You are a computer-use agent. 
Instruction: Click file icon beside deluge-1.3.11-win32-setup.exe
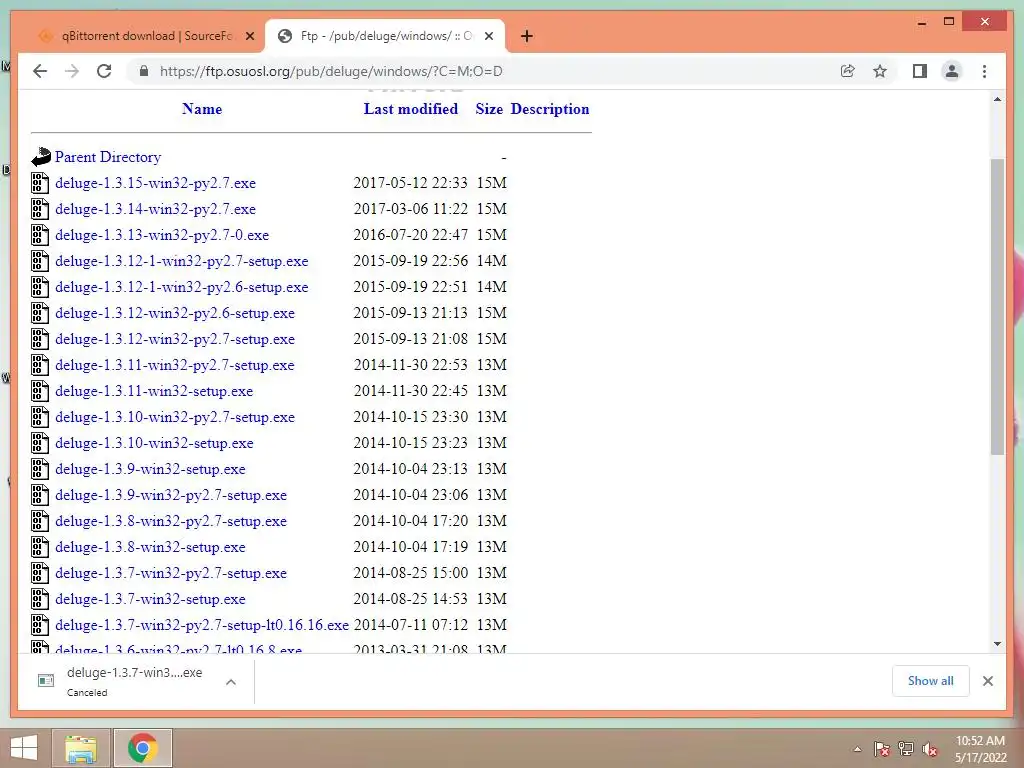coord(40,391)
